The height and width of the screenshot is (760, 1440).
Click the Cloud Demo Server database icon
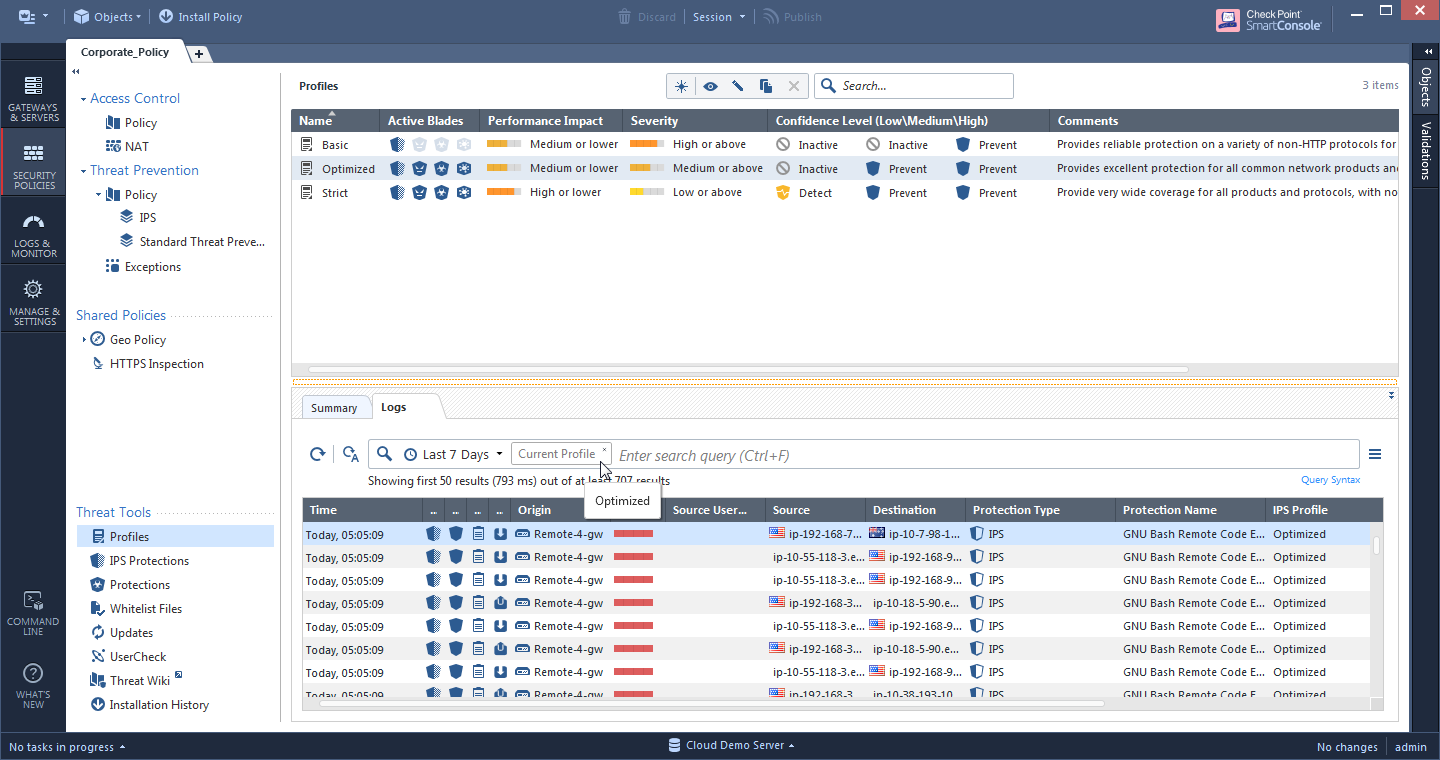pyautogui.click(x=675, y=746)
